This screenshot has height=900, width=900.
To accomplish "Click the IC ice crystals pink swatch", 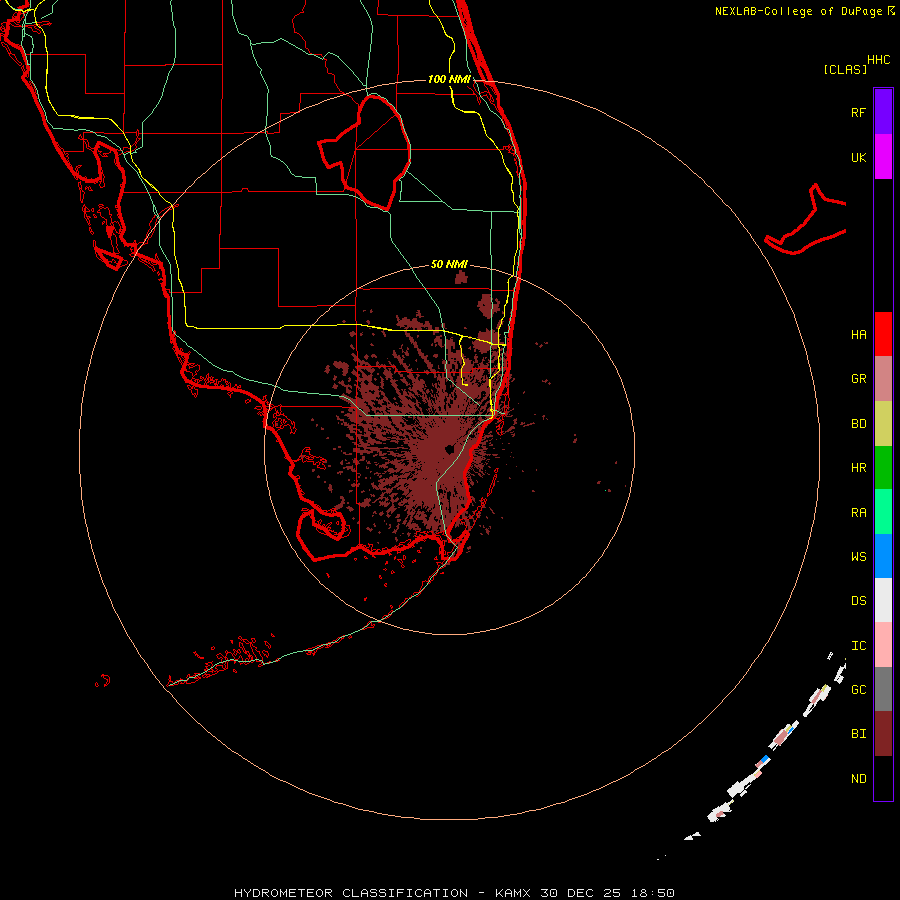I will (x=883, y=645).
